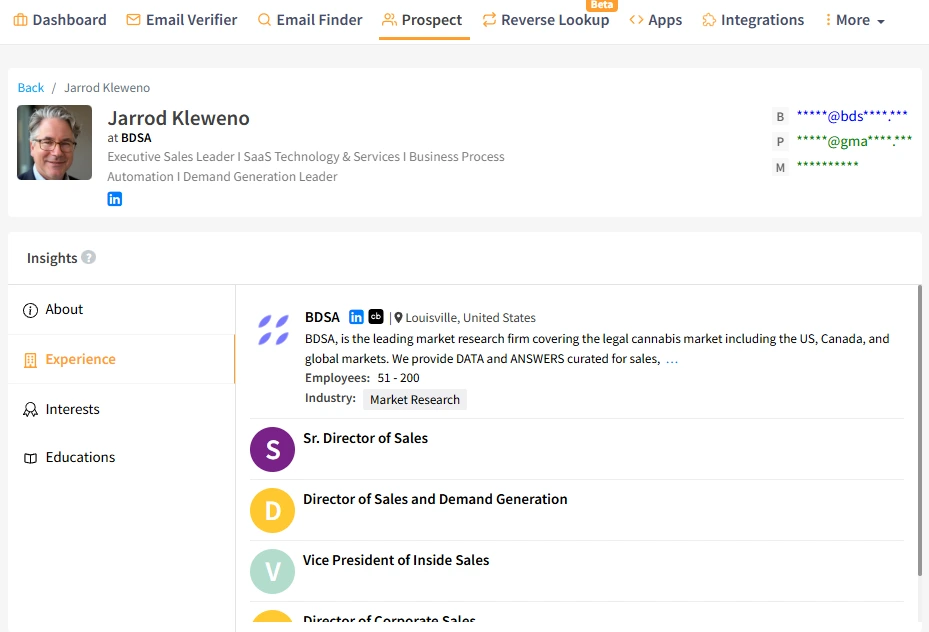Click the green V avatar
929x632 pixels.
pos(273,572)
